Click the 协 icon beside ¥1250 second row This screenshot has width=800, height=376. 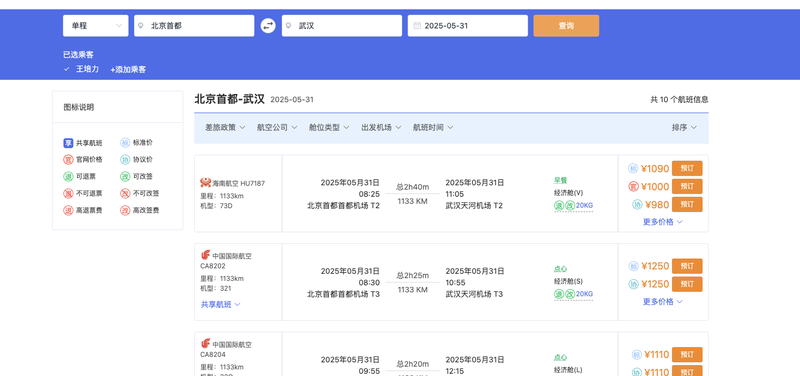[633, 284]
